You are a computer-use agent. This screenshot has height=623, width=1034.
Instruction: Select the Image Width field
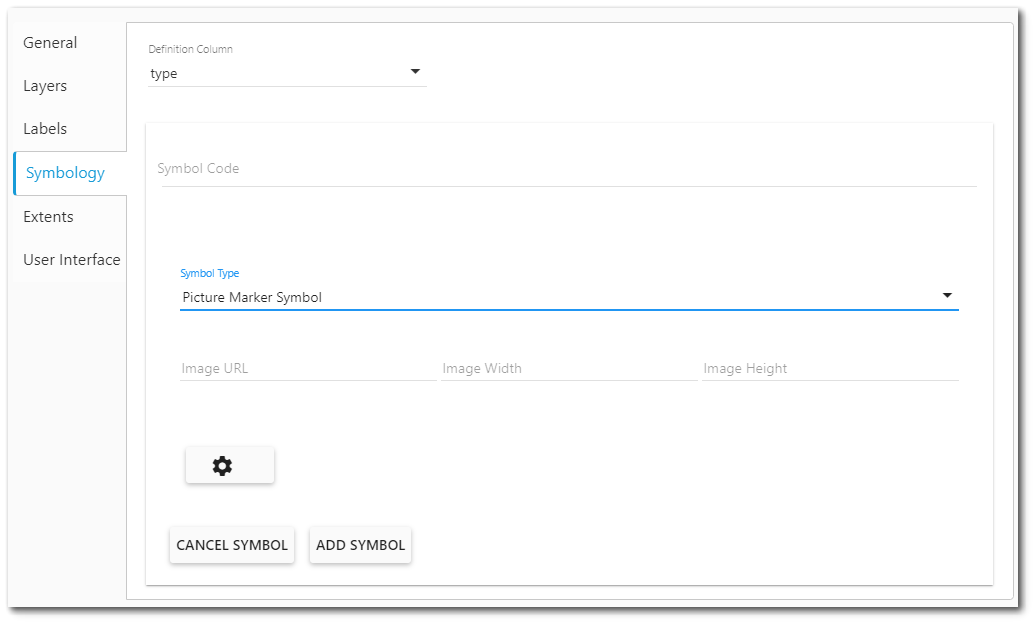(x=568, y=369)
